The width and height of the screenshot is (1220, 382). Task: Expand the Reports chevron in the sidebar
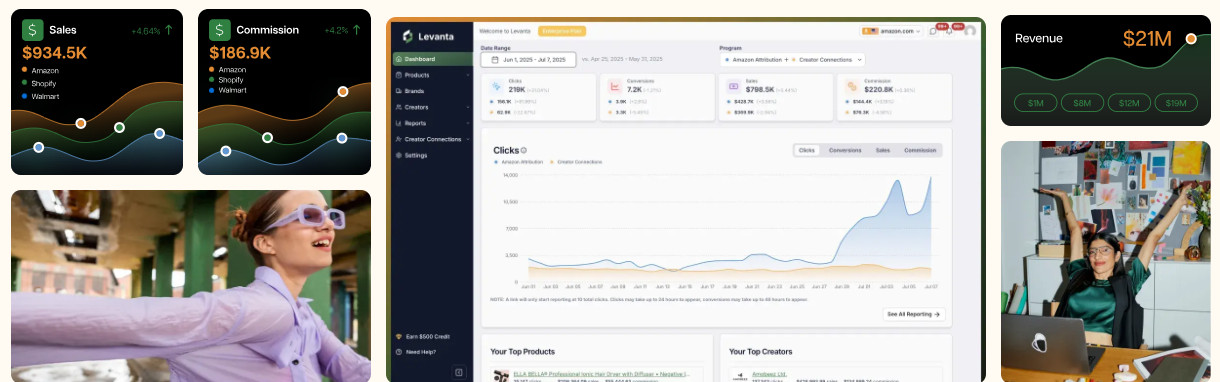click(x=468, y=123)
